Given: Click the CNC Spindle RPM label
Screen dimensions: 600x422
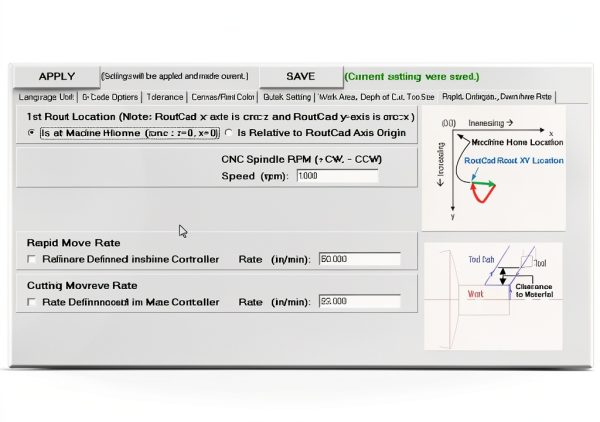Looking at the screenshot, I should pyautogui.click(x=302, y=159).
